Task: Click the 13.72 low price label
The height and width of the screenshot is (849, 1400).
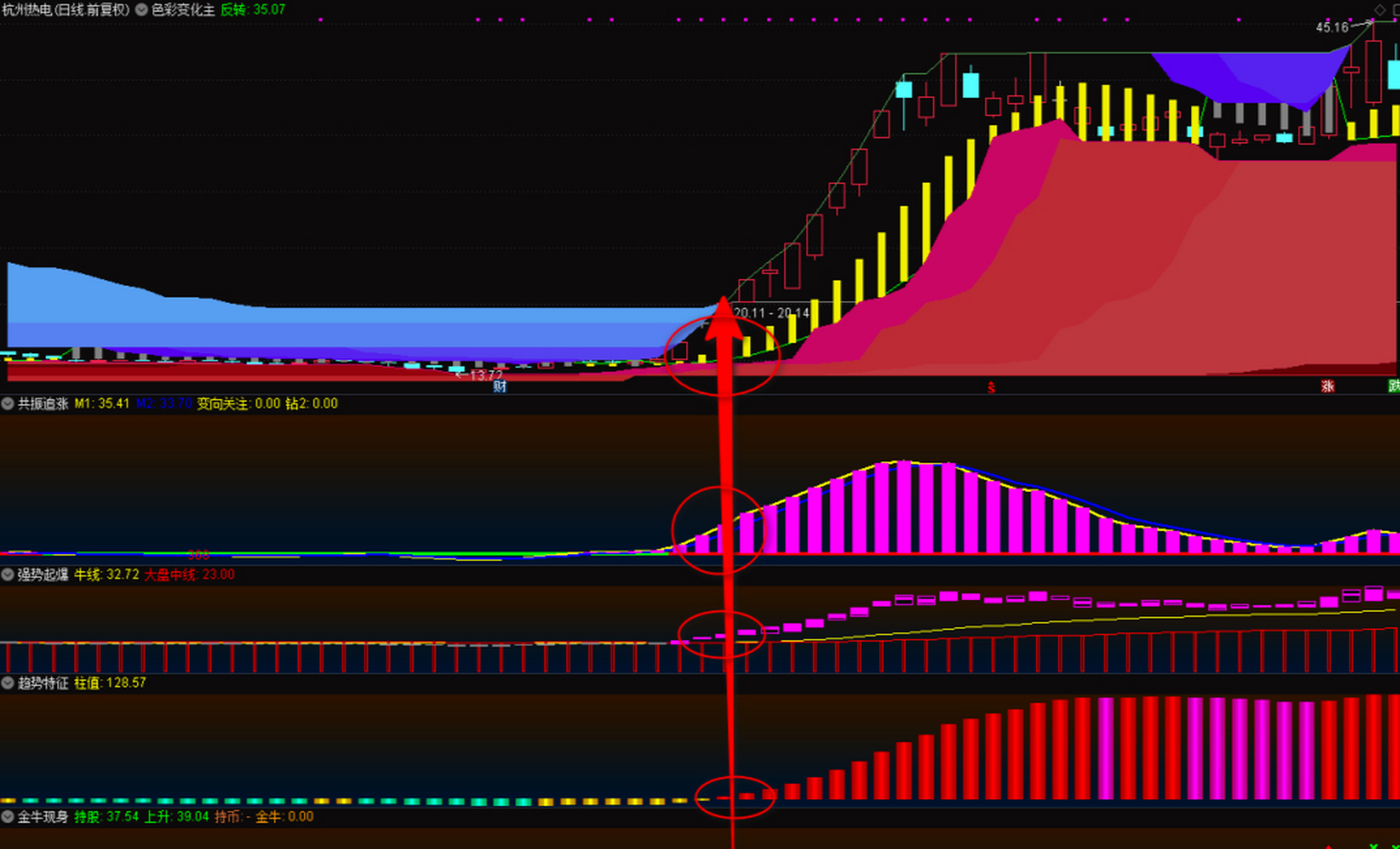Action: click(x=485, y=375)
